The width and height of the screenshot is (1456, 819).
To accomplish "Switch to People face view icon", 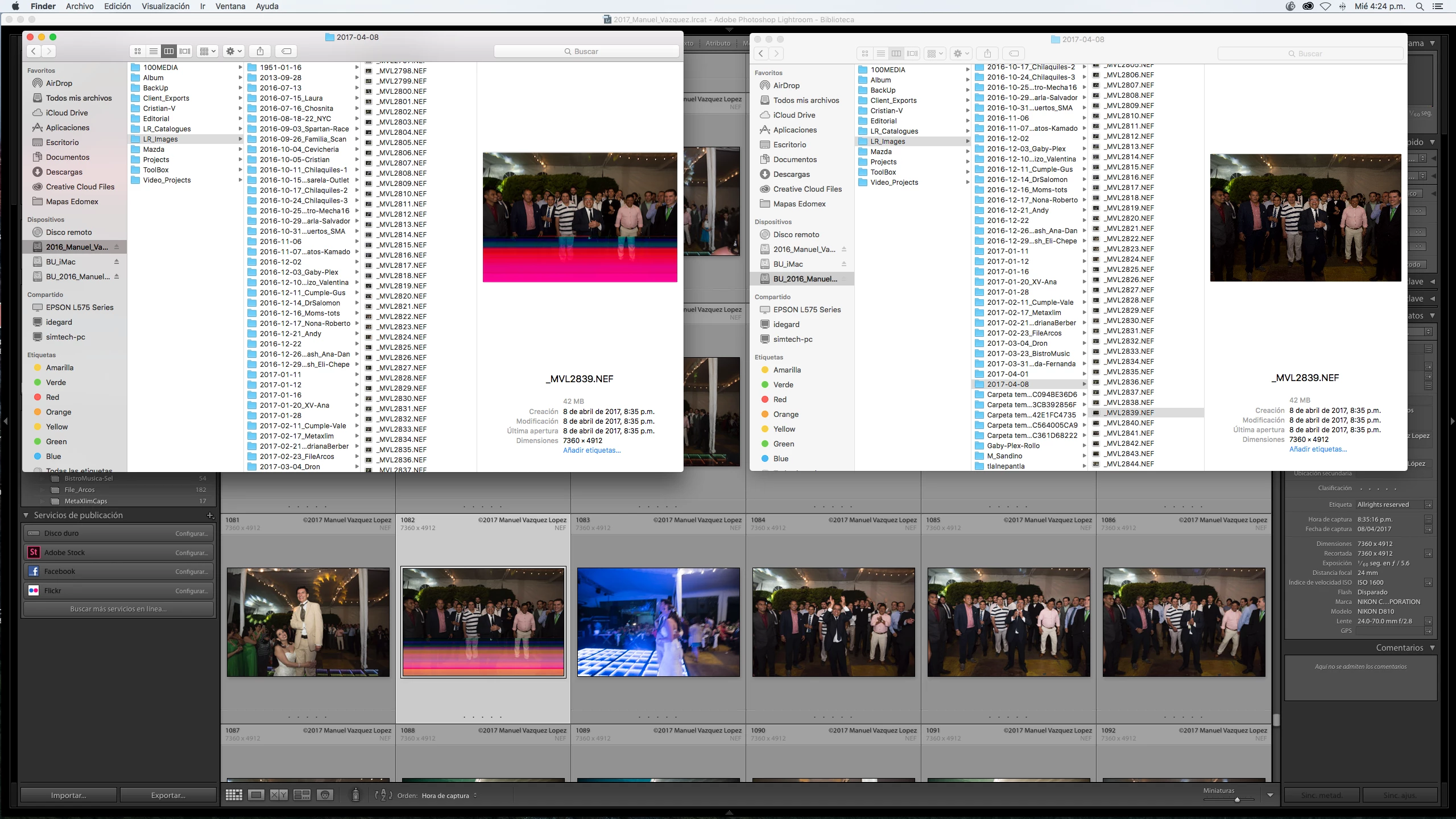I will [325, 795].
